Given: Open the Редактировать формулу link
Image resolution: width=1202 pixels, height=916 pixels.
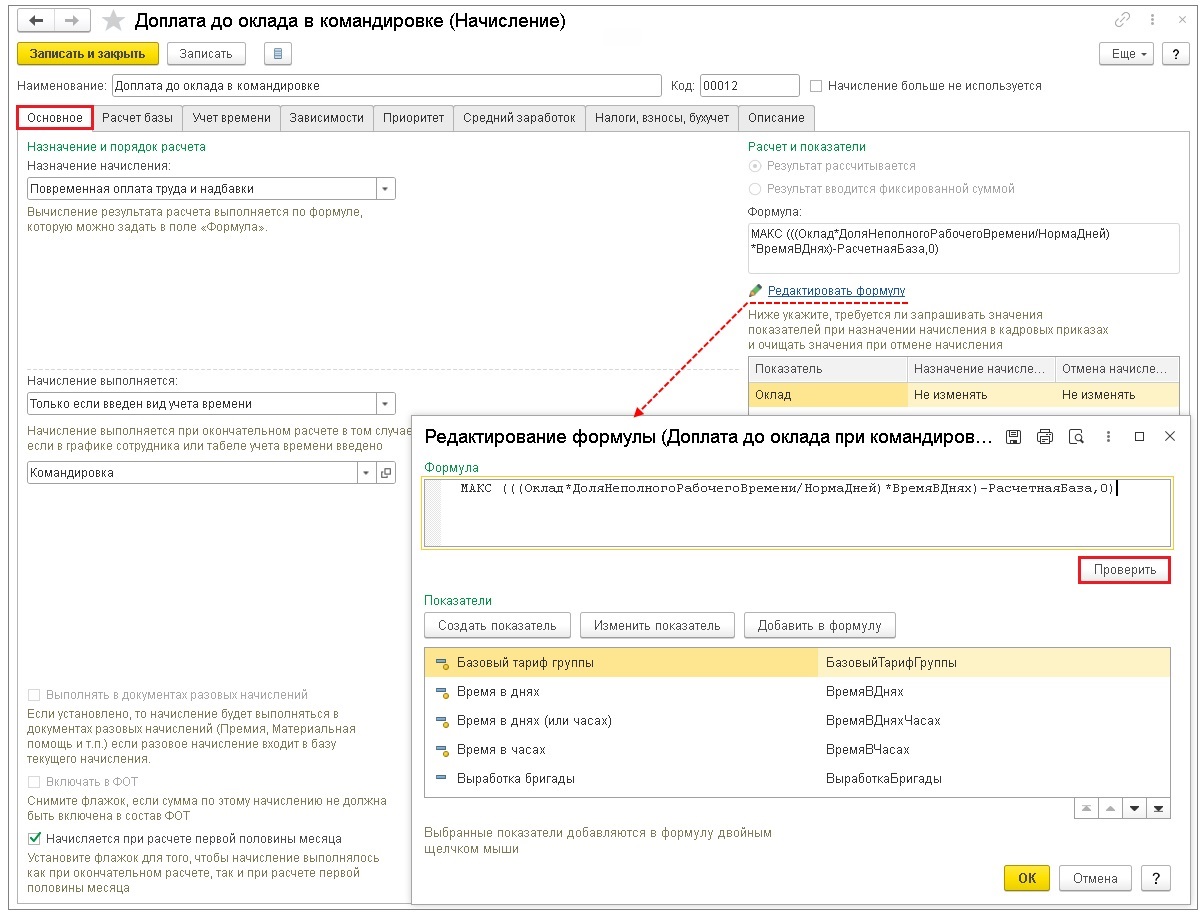Looking at the screenshot, I should [836, 291].
